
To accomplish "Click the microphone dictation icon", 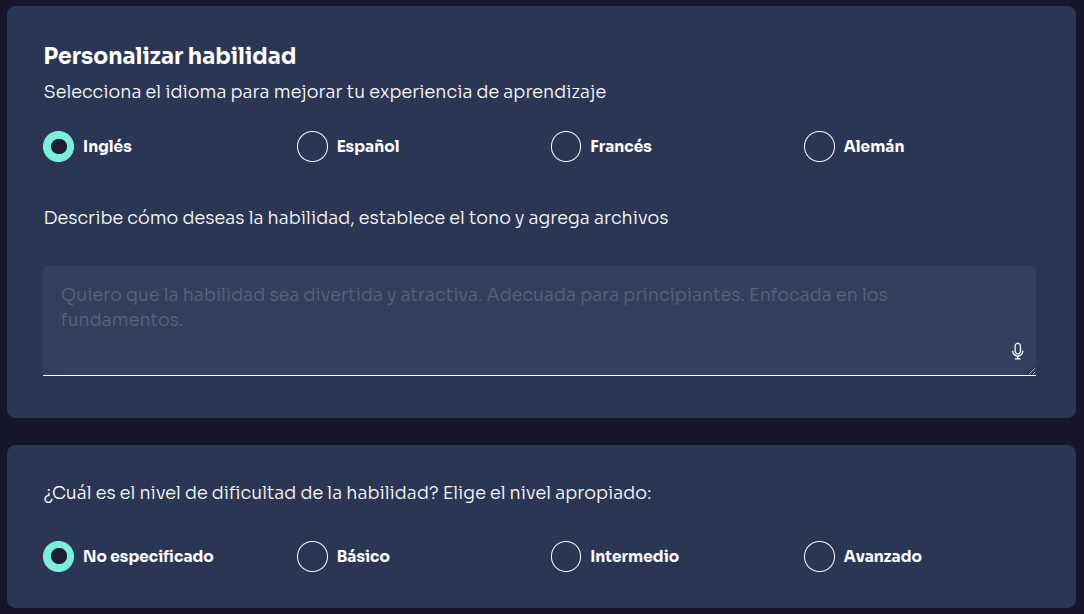I will [x=1018, y=351].
